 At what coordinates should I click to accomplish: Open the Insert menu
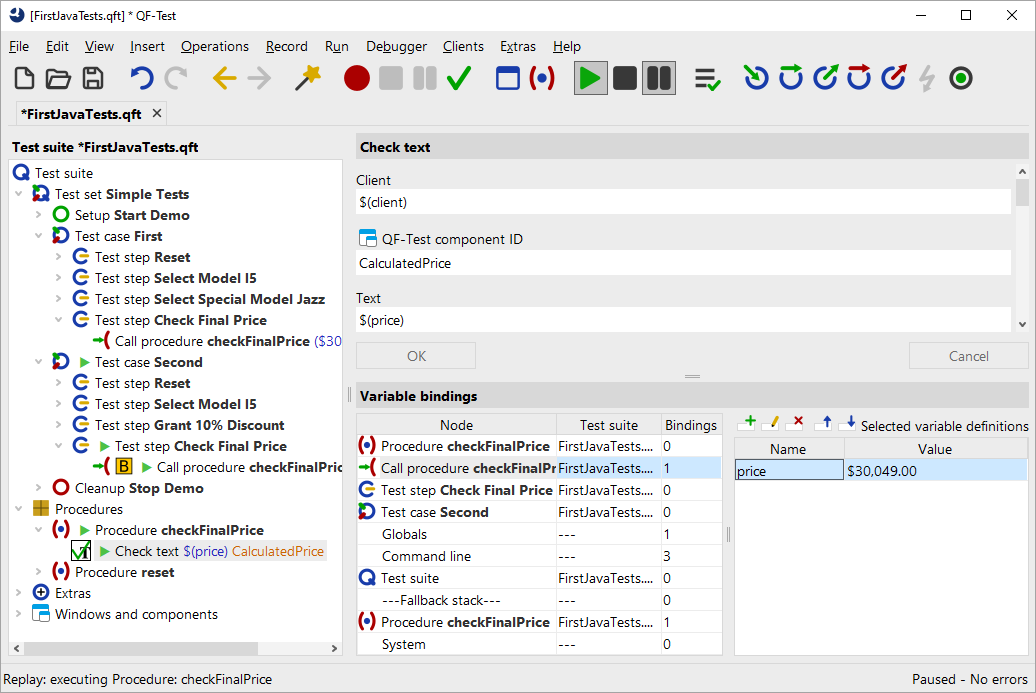[x=147, y=46]
